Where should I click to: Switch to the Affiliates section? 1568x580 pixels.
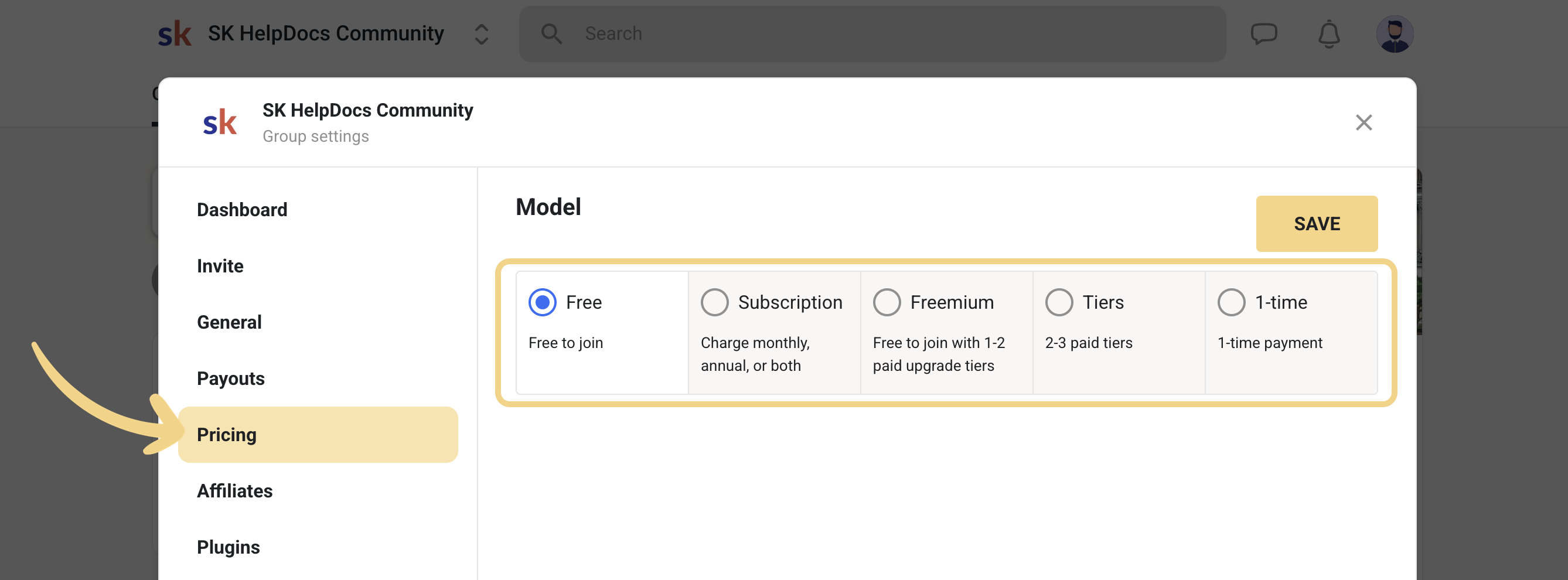tap(234, 491)
